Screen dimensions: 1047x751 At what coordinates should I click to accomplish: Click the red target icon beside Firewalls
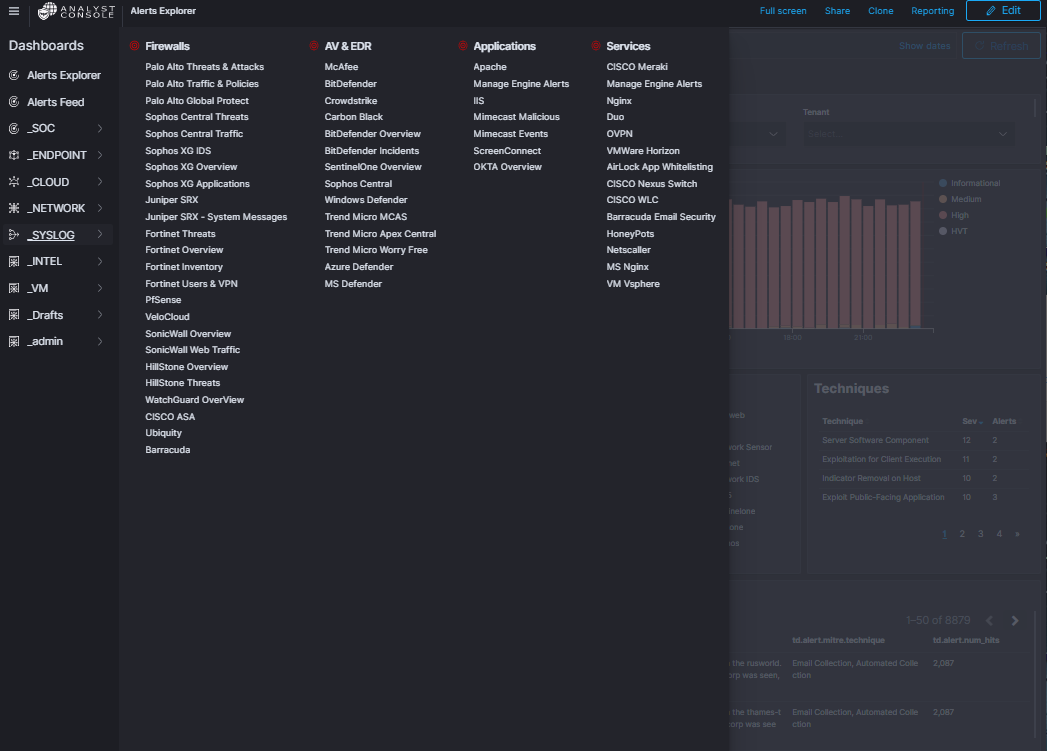point(134,46)
